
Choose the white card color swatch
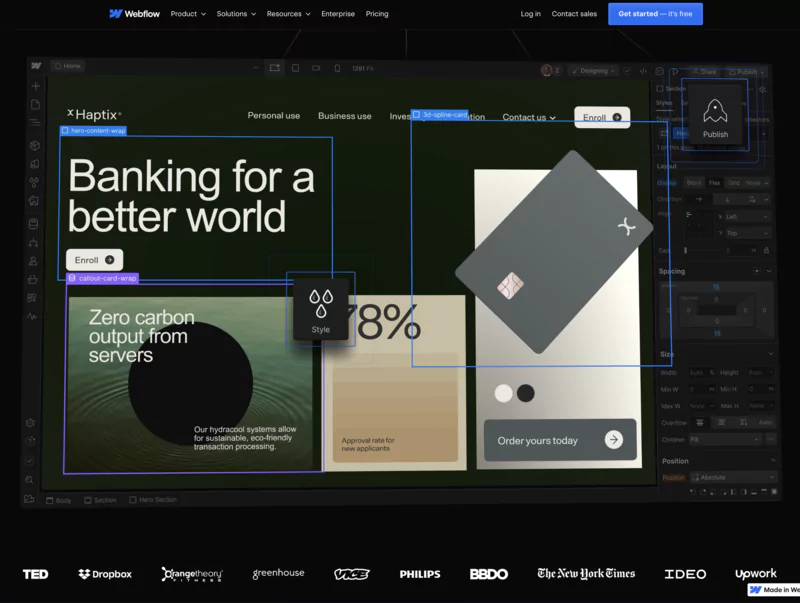[504, 393]
